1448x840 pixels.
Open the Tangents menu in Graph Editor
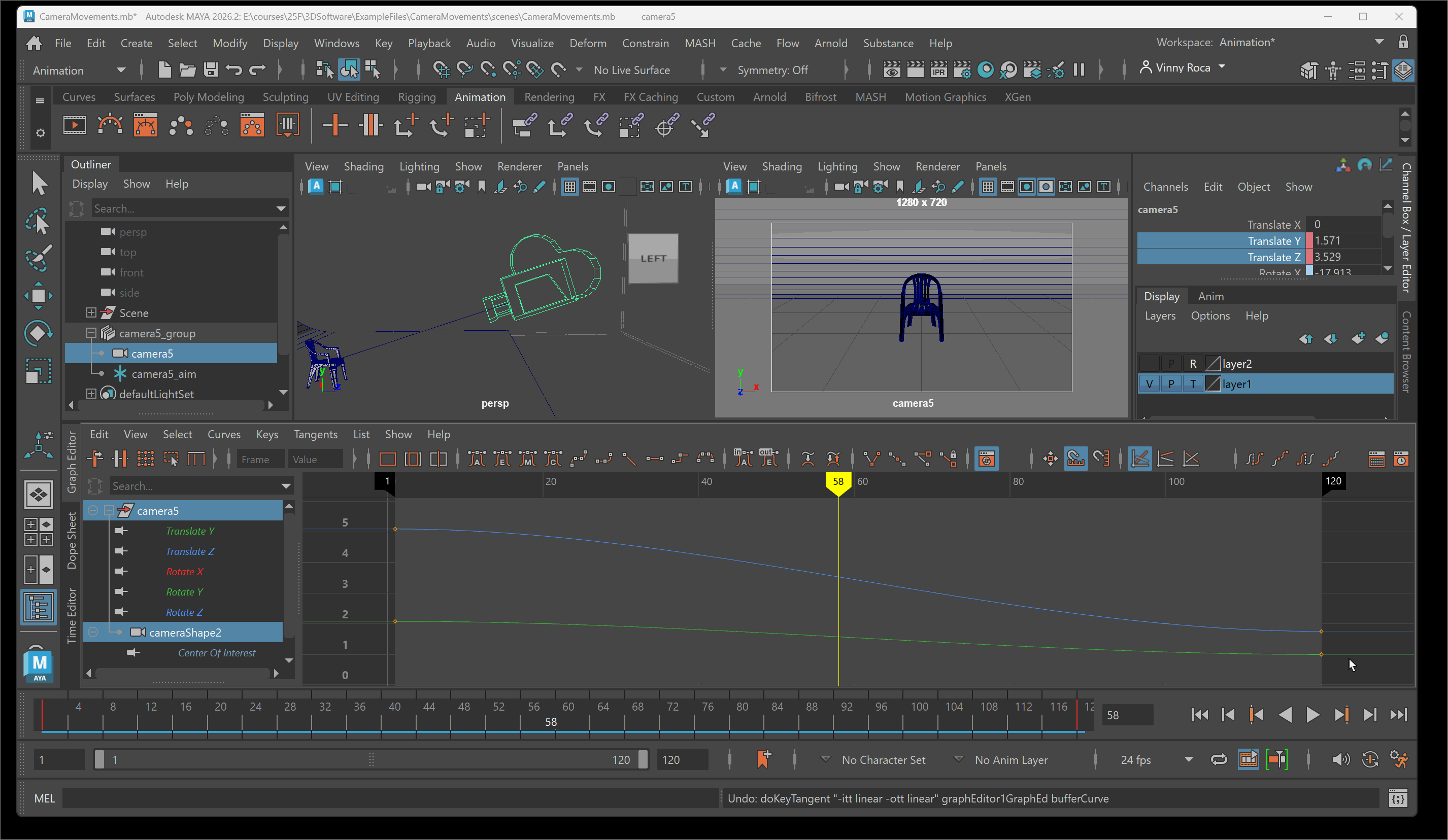(316, 435)
